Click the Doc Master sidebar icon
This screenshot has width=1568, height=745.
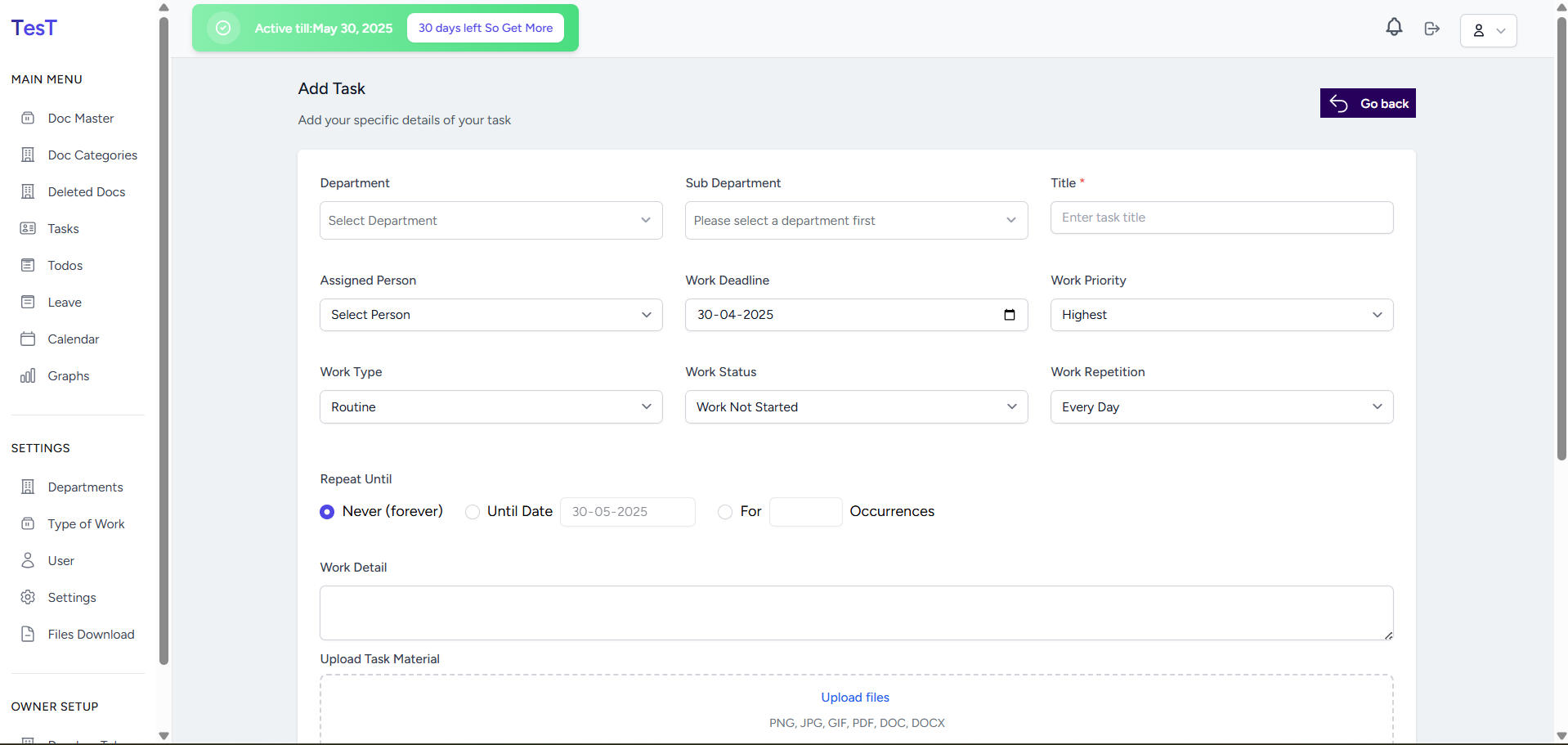pyautogui.click(x=28, y=118)
